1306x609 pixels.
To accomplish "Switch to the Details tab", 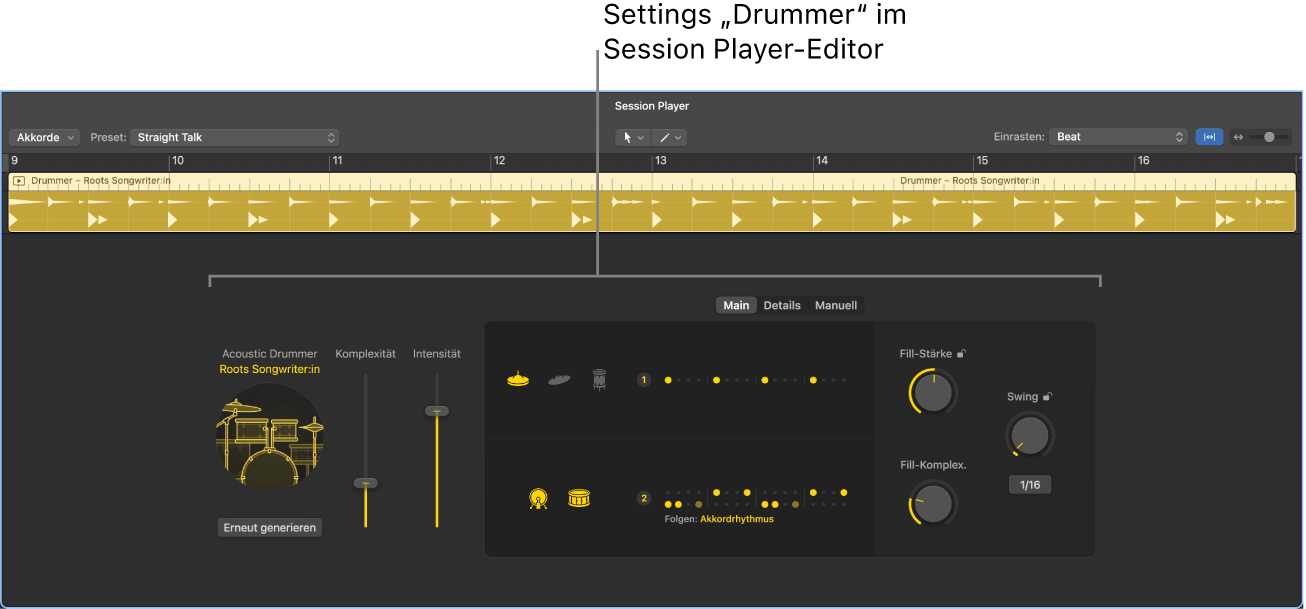I will coord(782,305).
